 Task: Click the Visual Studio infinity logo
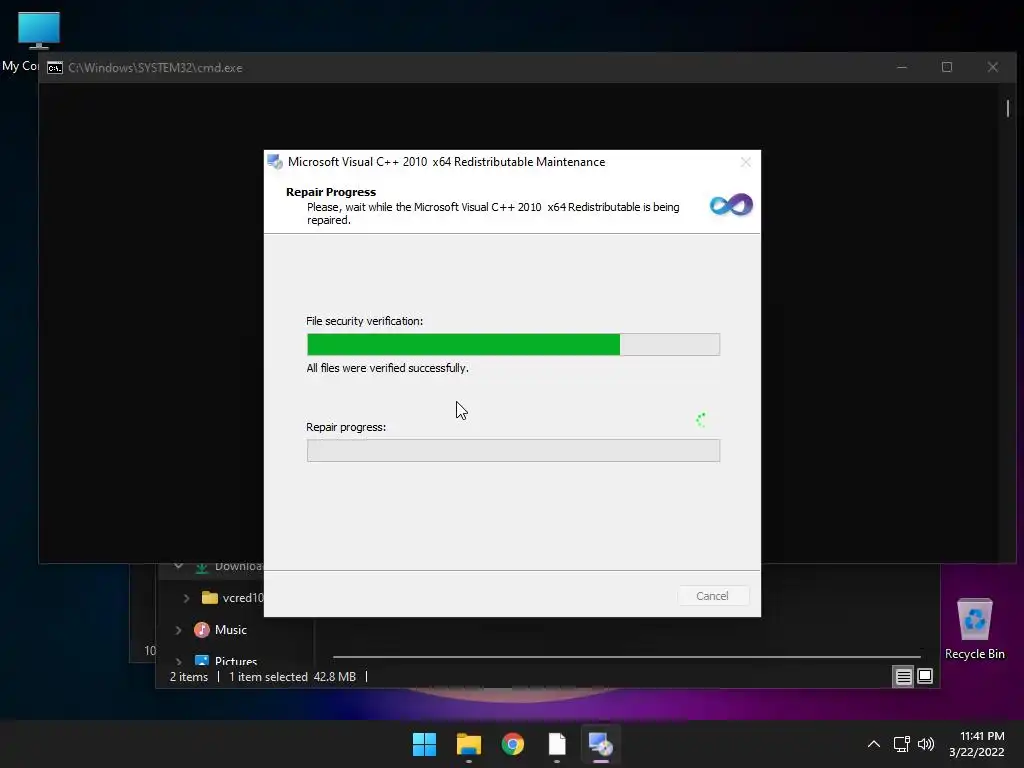tap(731, 205)
